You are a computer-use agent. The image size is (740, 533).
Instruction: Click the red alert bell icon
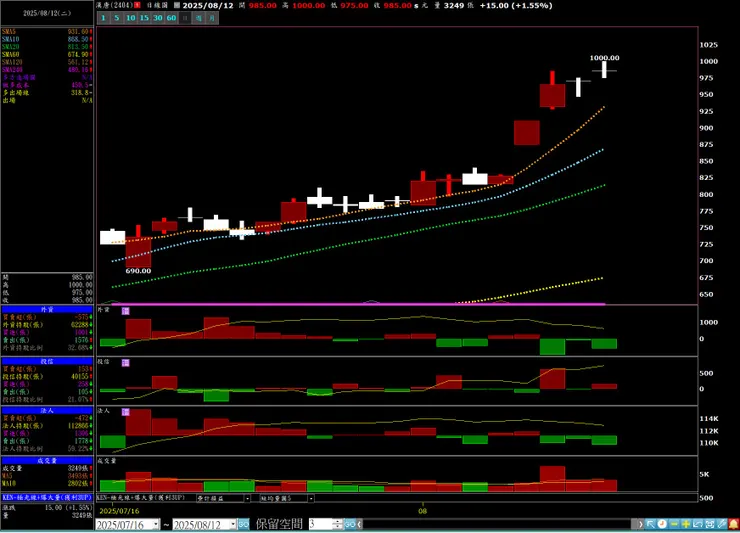pyautogui.click(x=733, y=524)
